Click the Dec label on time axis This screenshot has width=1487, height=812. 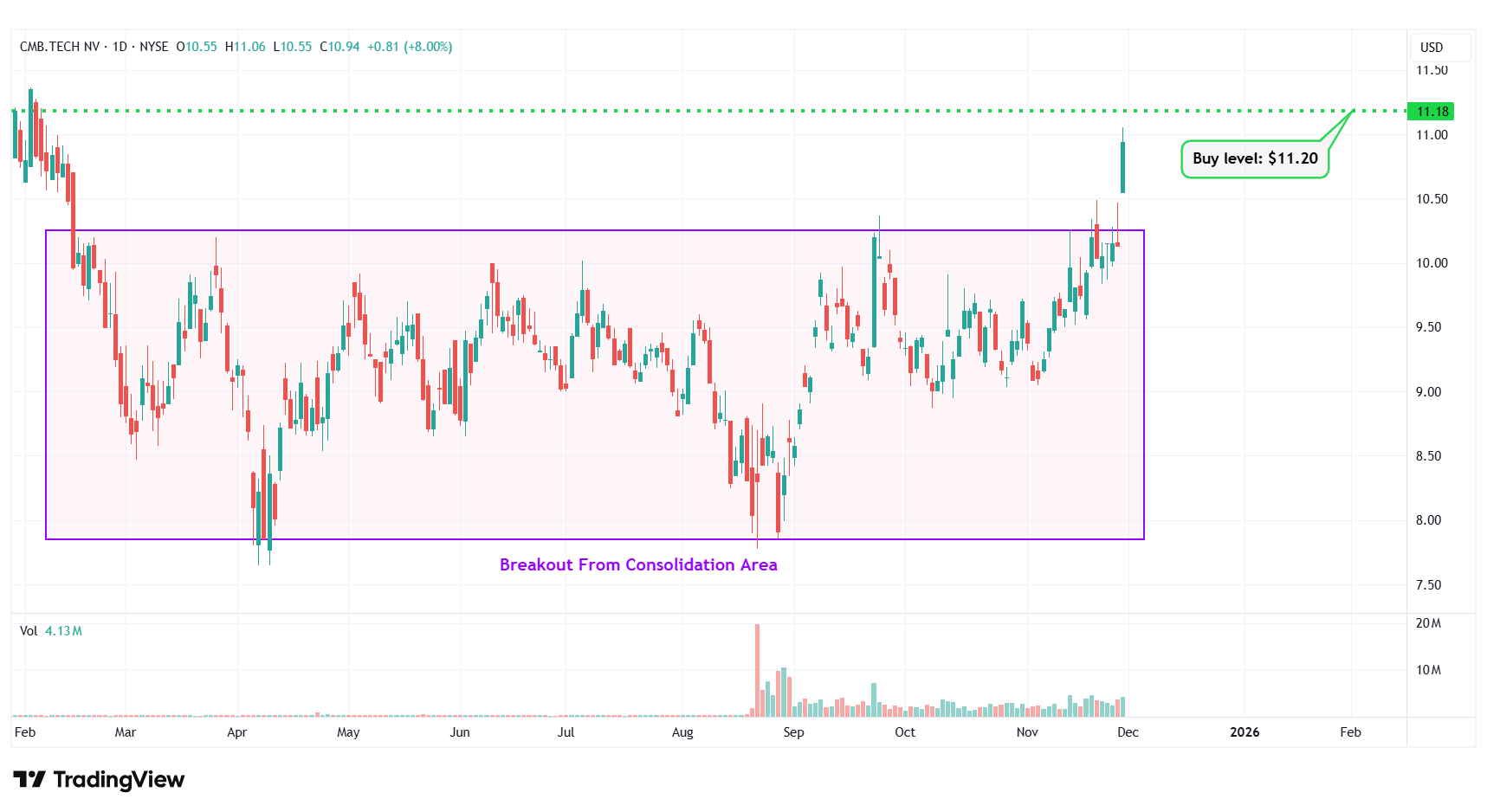pos(1128,732)
